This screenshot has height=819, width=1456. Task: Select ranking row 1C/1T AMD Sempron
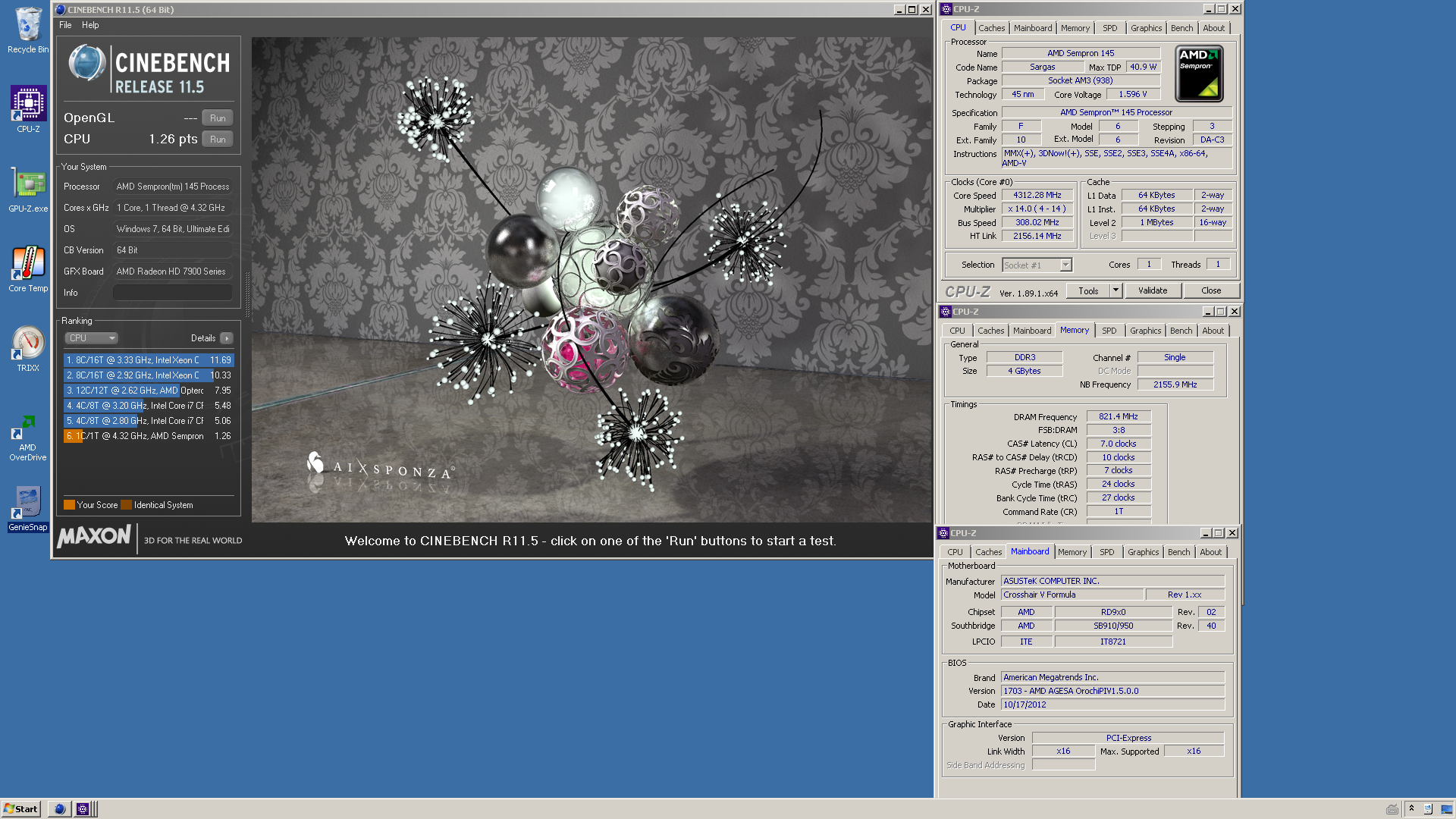click(x=149, y=436)
